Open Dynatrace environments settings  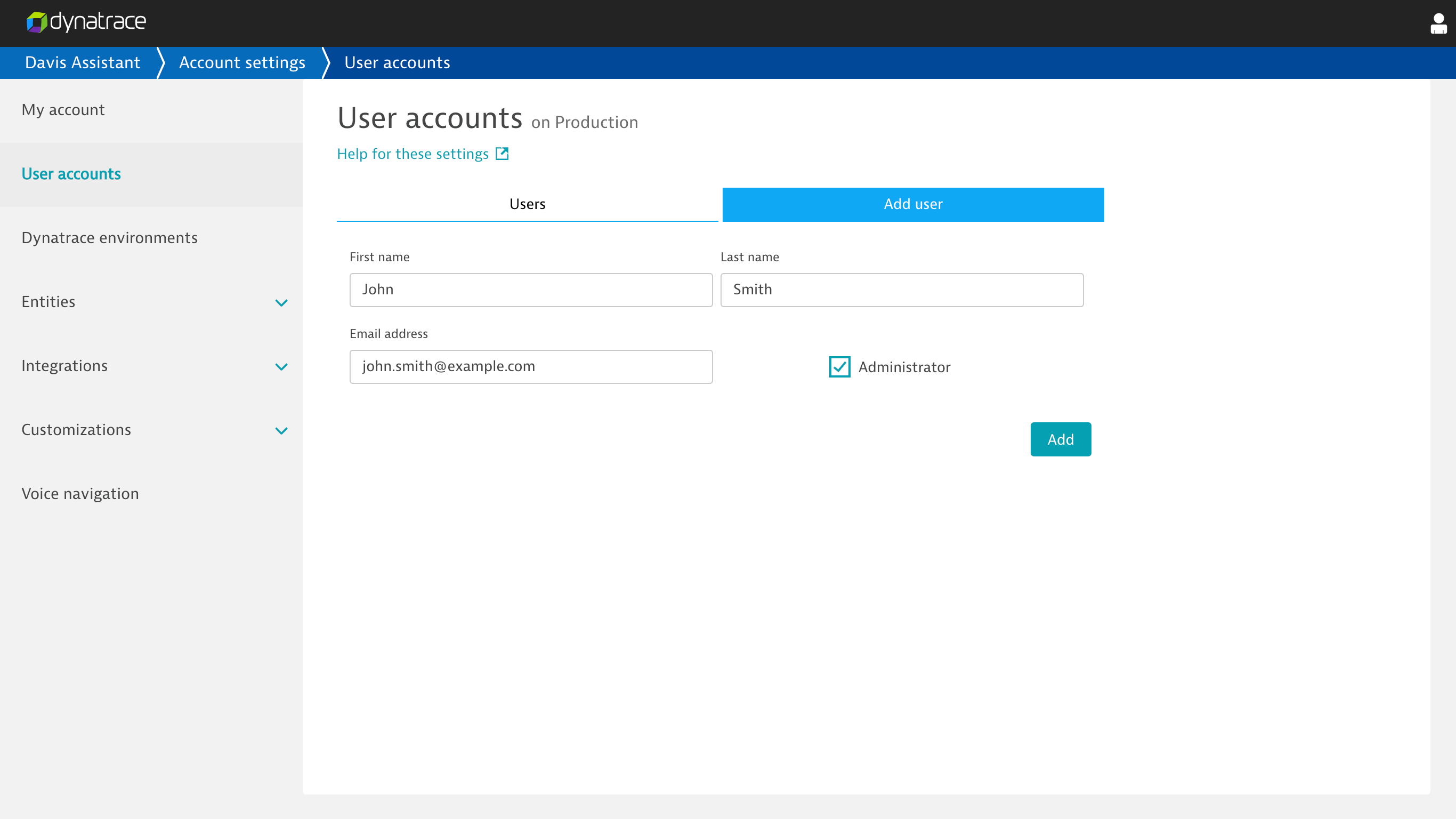click(109, 238)
